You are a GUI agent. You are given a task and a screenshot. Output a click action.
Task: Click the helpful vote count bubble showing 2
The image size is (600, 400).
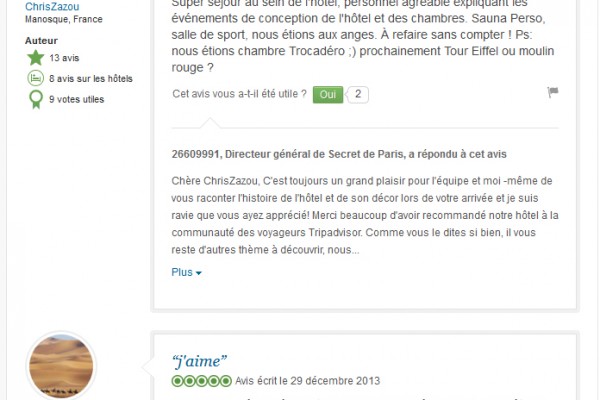pos(358,95)
